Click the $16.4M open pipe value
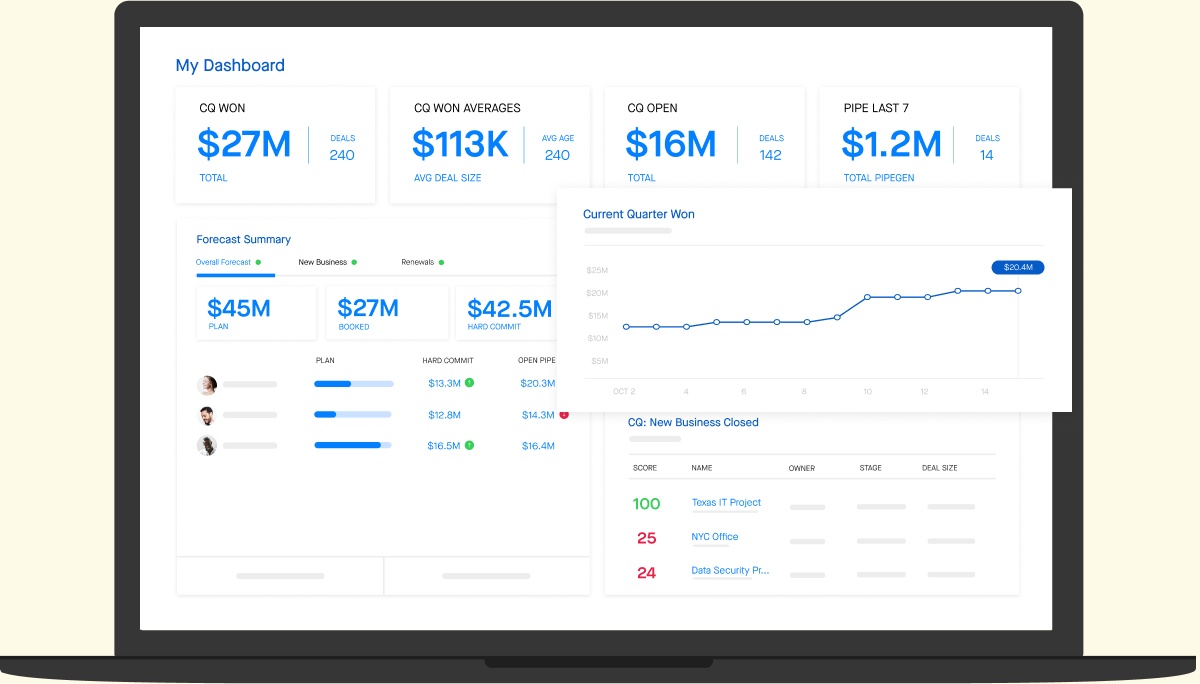The width and height of the screenshot is (1200, 684). click(x=538, y=446)
